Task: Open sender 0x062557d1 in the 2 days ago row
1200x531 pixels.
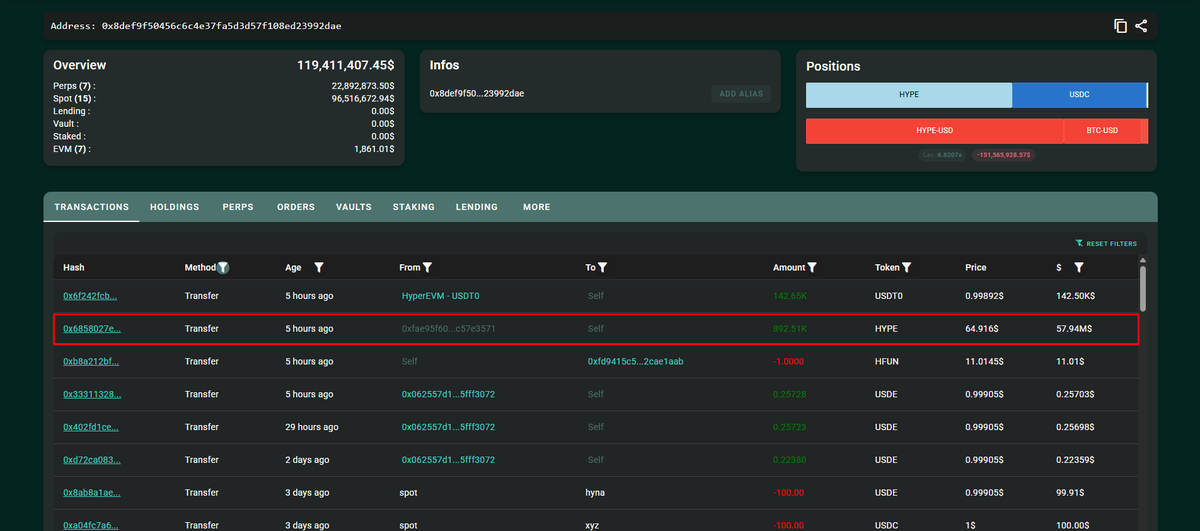Action: (448, 460)
